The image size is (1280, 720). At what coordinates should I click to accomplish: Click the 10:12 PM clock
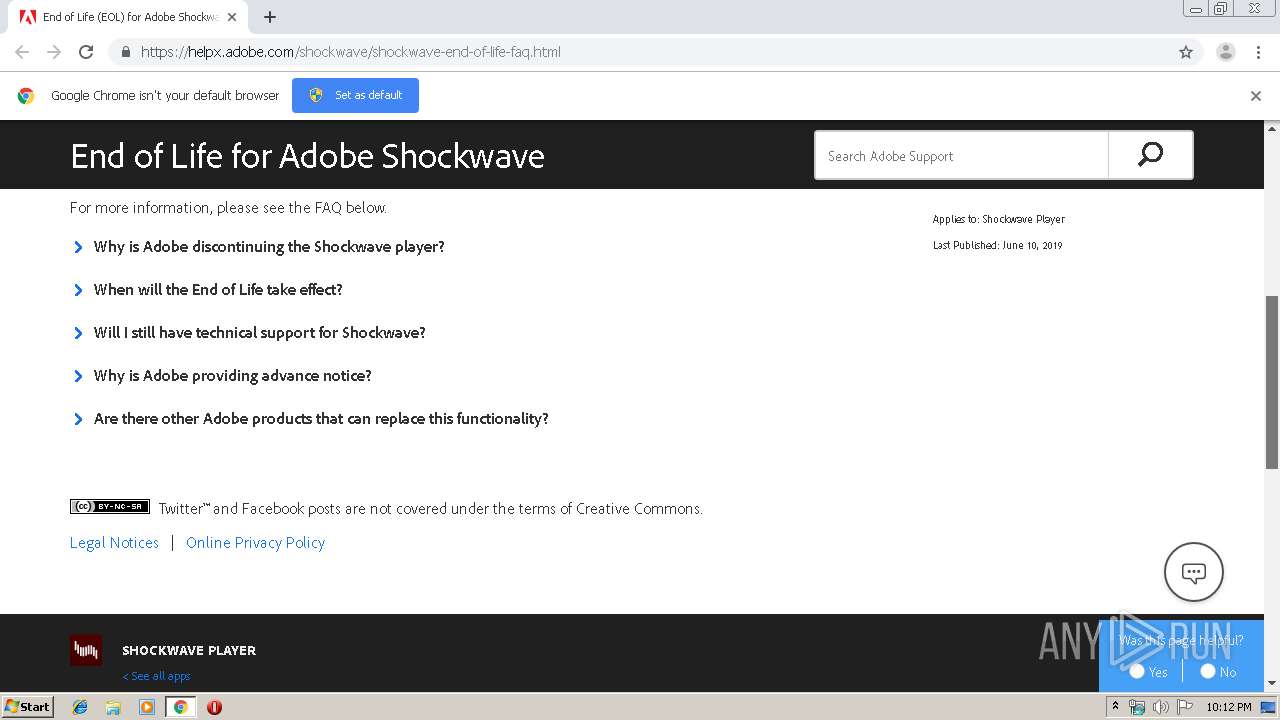[1228, 707]
